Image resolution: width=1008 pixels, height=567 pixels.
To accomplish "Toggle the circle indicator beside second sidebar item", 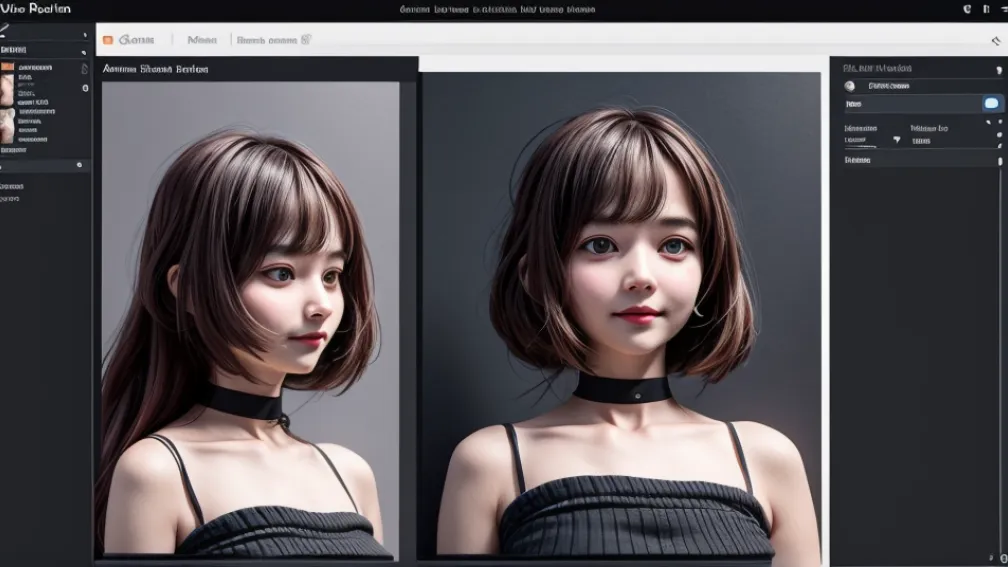I will 85,88.
